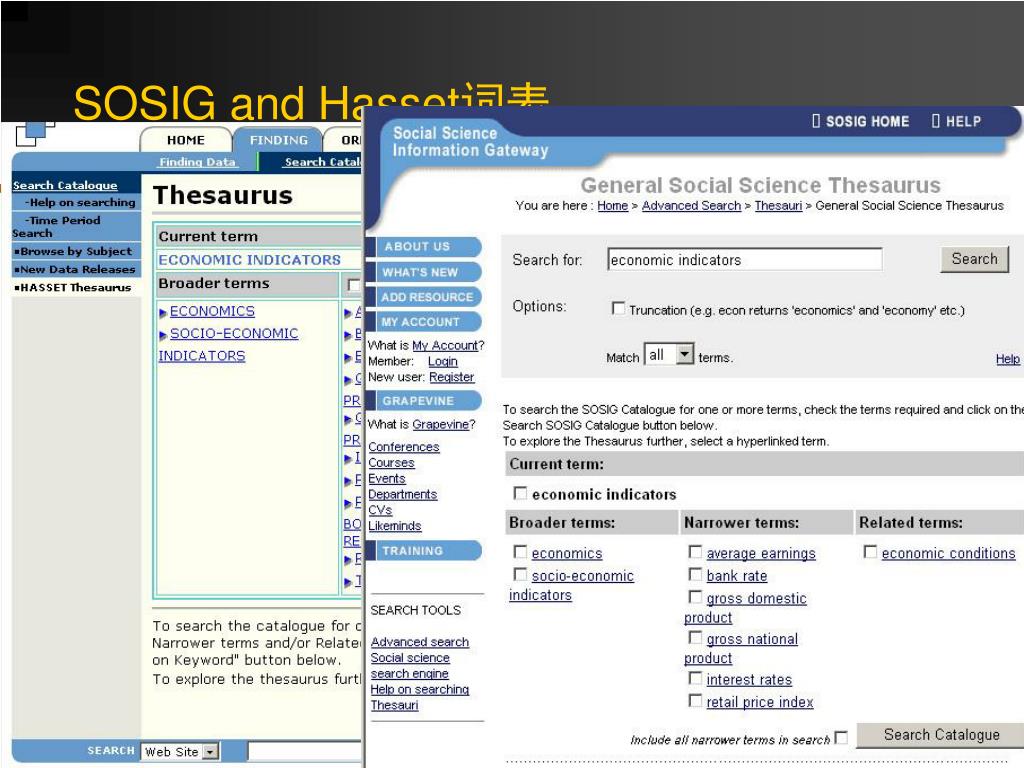
Task: Open the CVs link
Action: tap(380, 510)
